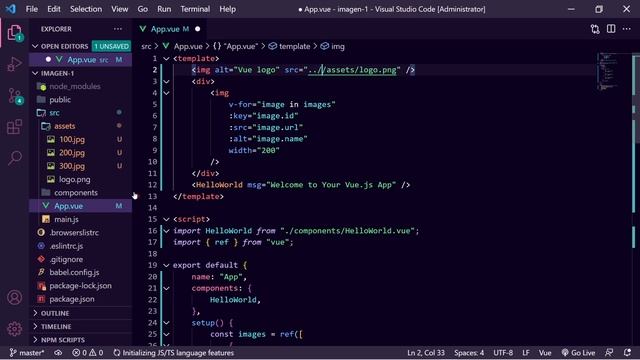Open the notifications bell icon
640x360 pixels.
tap(627, 353)
